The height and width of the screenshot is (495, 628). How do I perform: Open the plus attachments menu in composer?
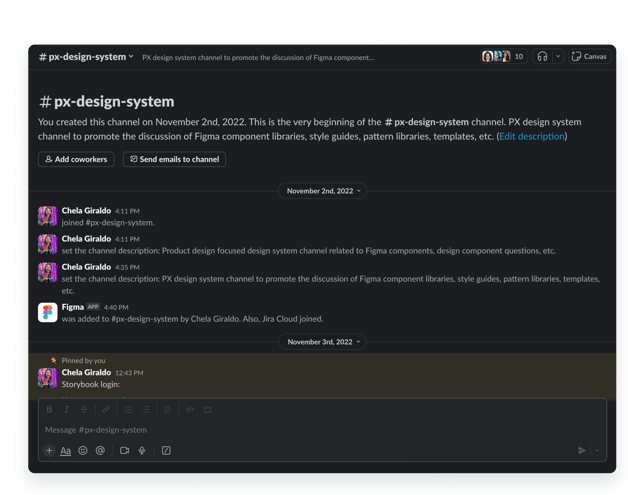coord(49,451)
